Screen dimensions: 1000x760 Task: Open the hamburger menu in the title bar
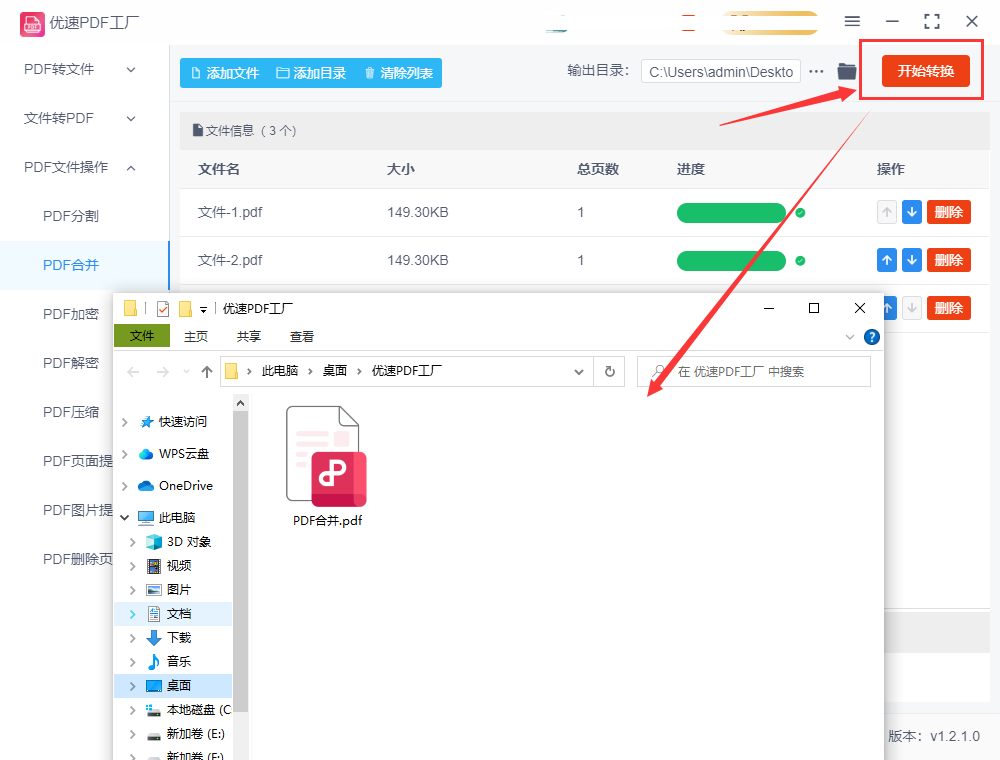click(x=852, y=21)
